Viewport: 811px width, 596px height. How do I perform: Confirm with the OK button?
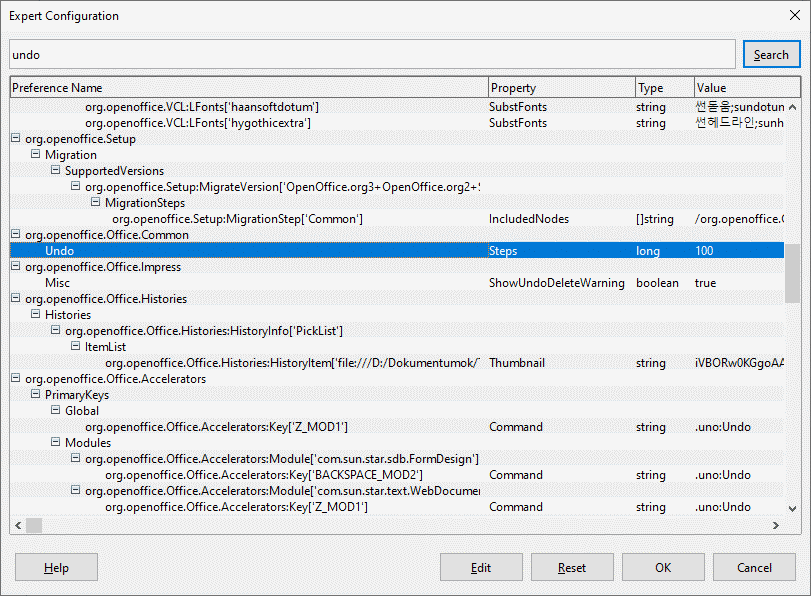tap(663, 568)
